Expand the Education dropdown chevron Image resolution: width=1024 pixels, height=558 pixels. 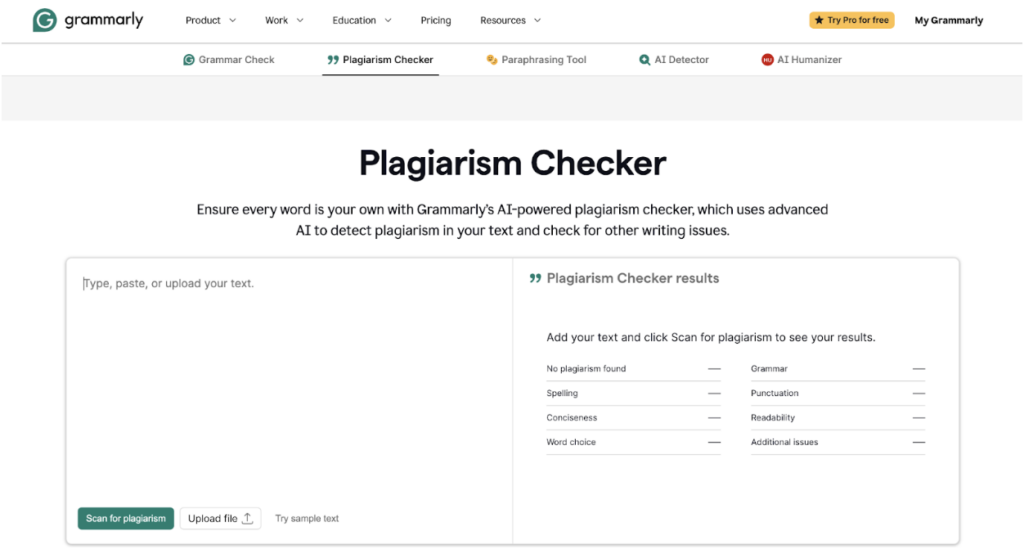(x=388, y=20)
